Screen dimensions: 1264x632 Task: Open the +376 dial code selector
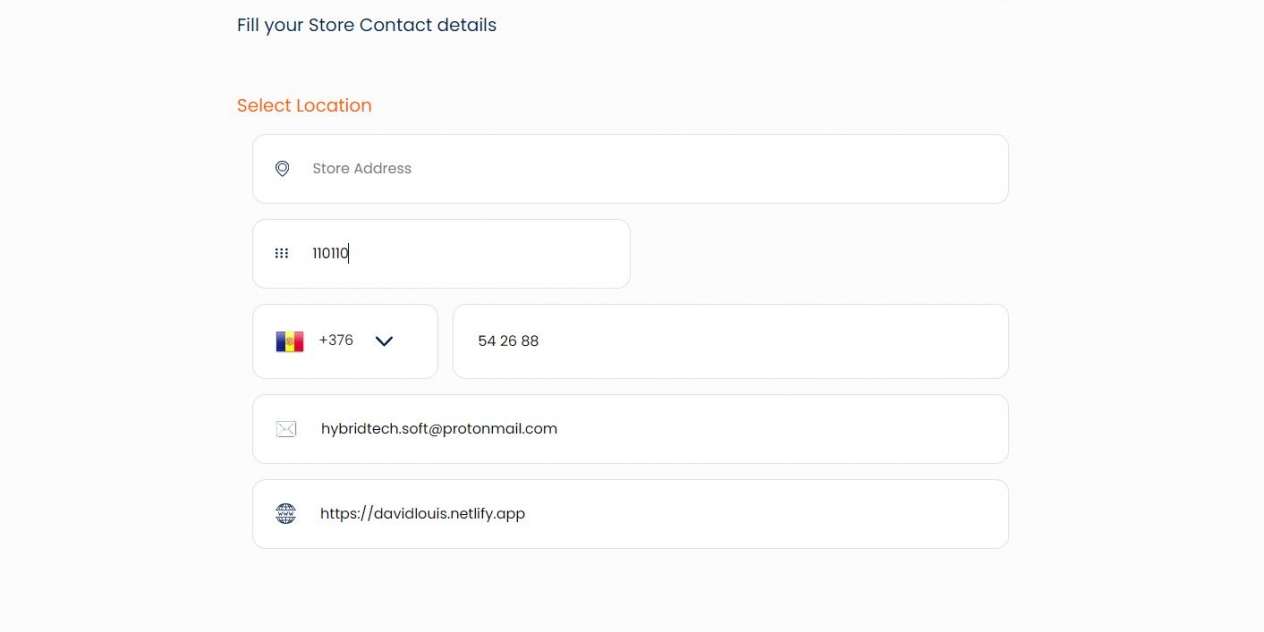[x=336, y=340]
